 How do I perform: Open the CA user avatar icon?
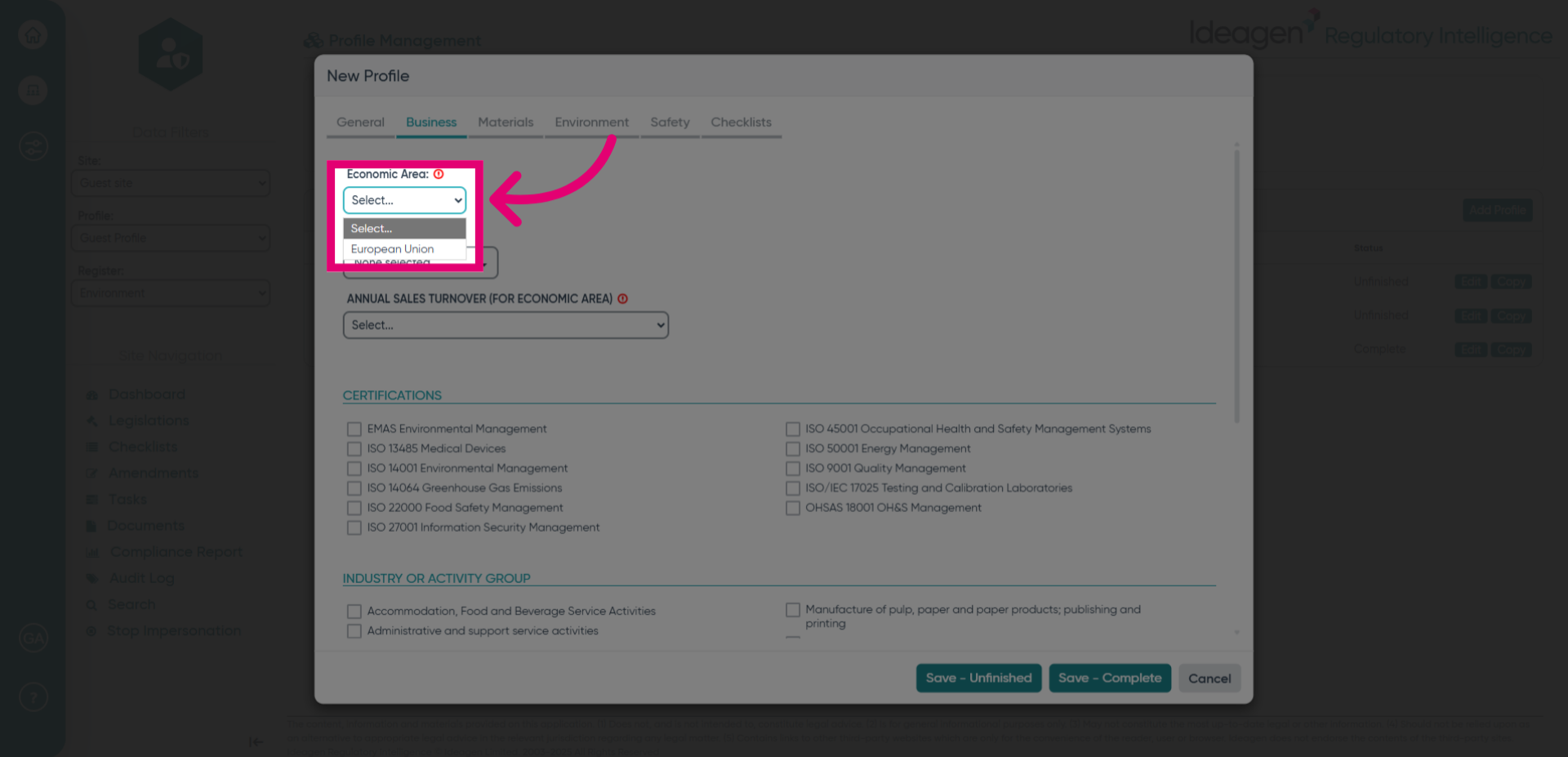tap(33, 638)
